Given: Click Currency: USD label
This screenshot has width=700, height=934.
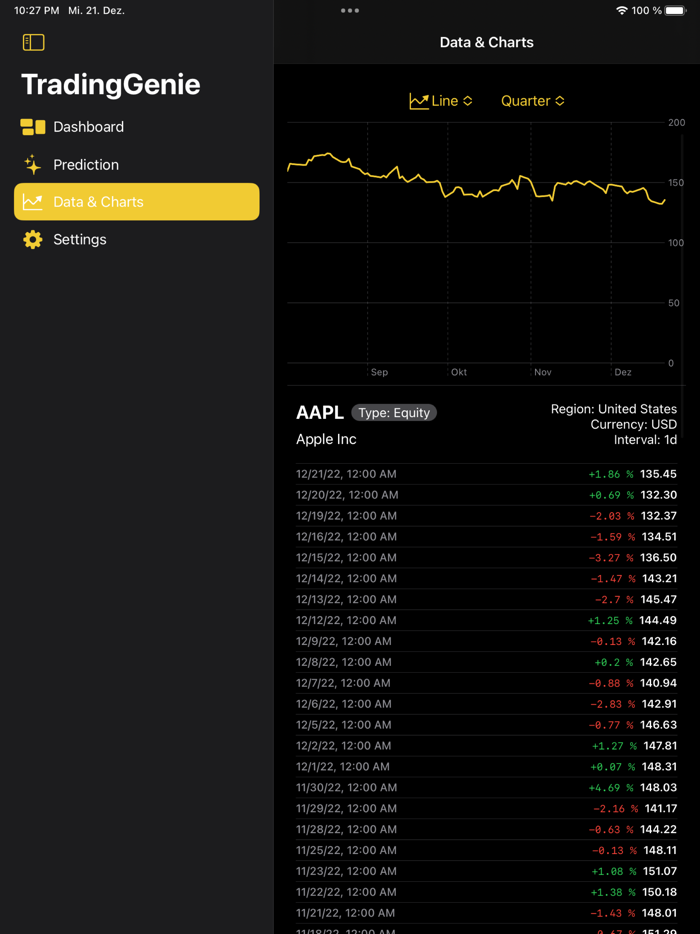Looking at the screenshot, I should click(x=633, y=425).
